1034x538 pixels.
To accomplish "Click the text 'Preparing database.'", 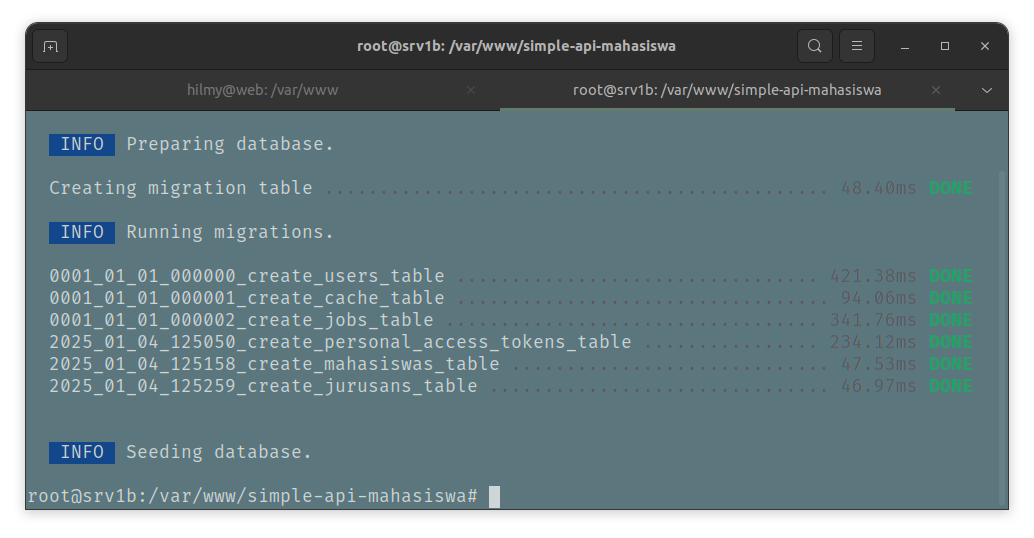I will click(230, 144).
